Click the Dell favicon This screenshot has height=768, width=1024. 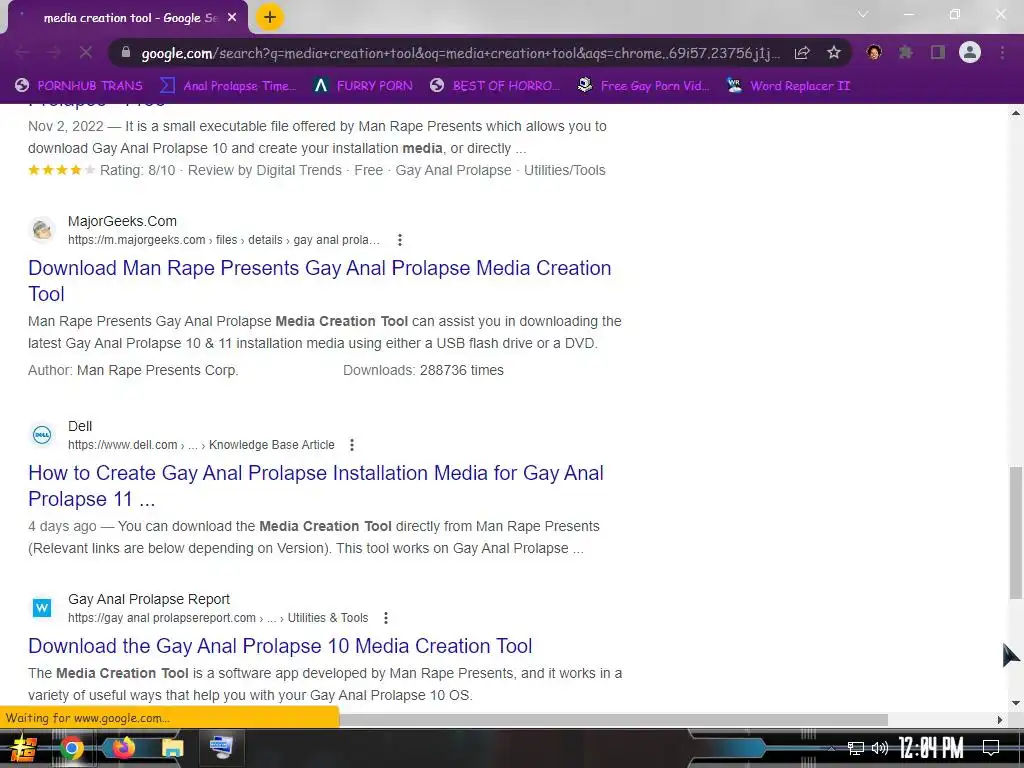pos(42,435)
